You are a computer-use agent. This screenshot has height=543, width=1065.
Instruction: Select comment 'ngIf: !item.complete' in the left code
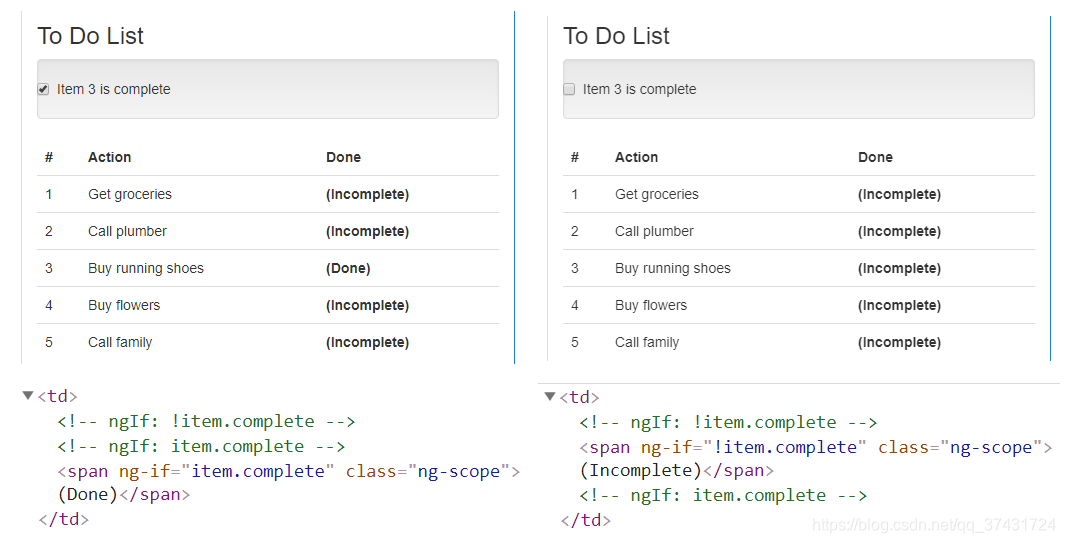206,421
